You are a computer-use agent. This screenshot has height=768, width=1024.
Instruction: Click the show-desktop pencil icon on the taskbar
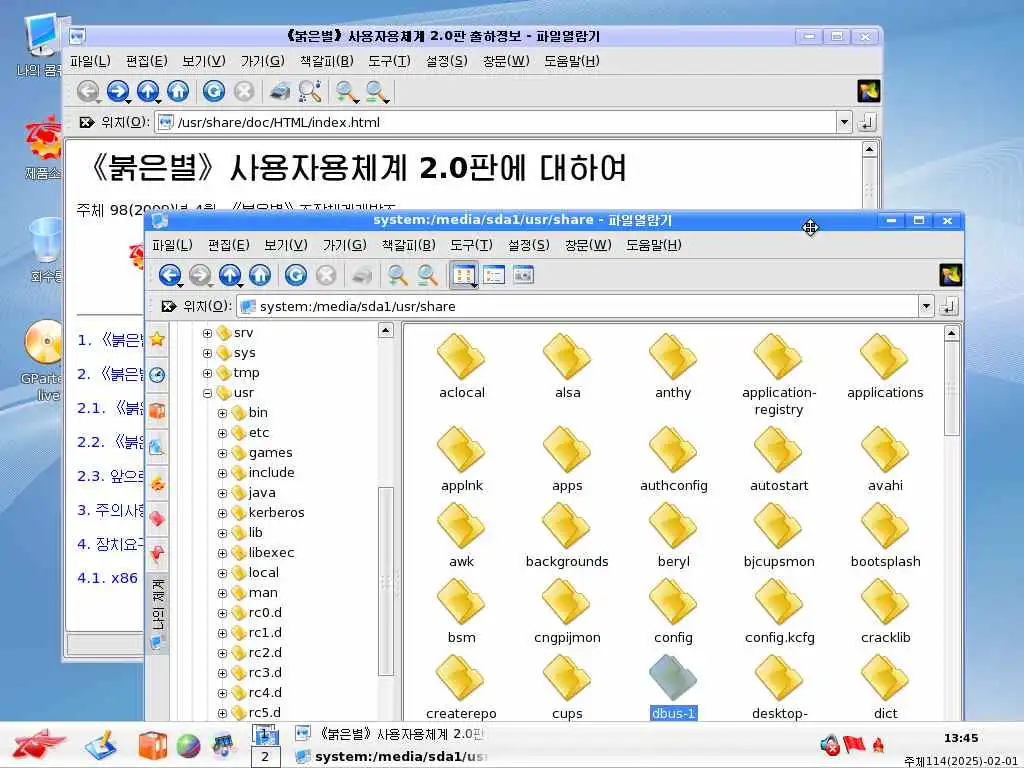pyautogui.click(x=101, y=746)
